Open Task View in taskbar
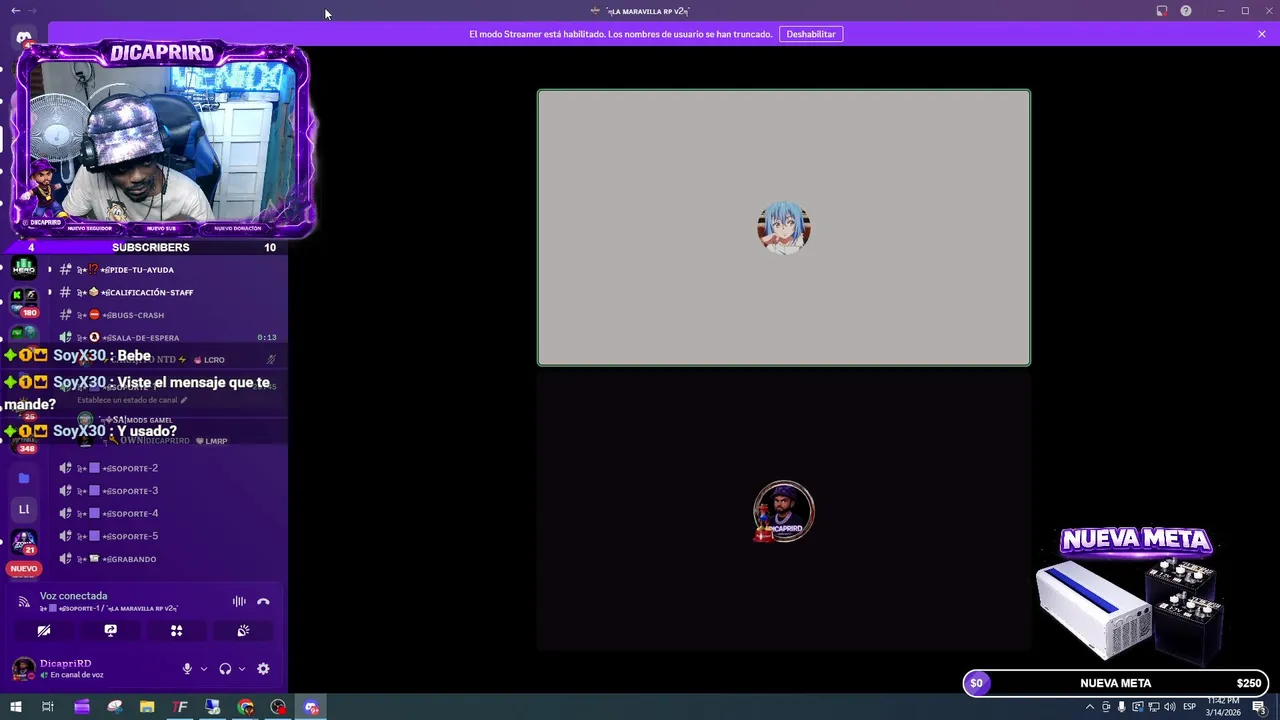 tap(47, 707)
